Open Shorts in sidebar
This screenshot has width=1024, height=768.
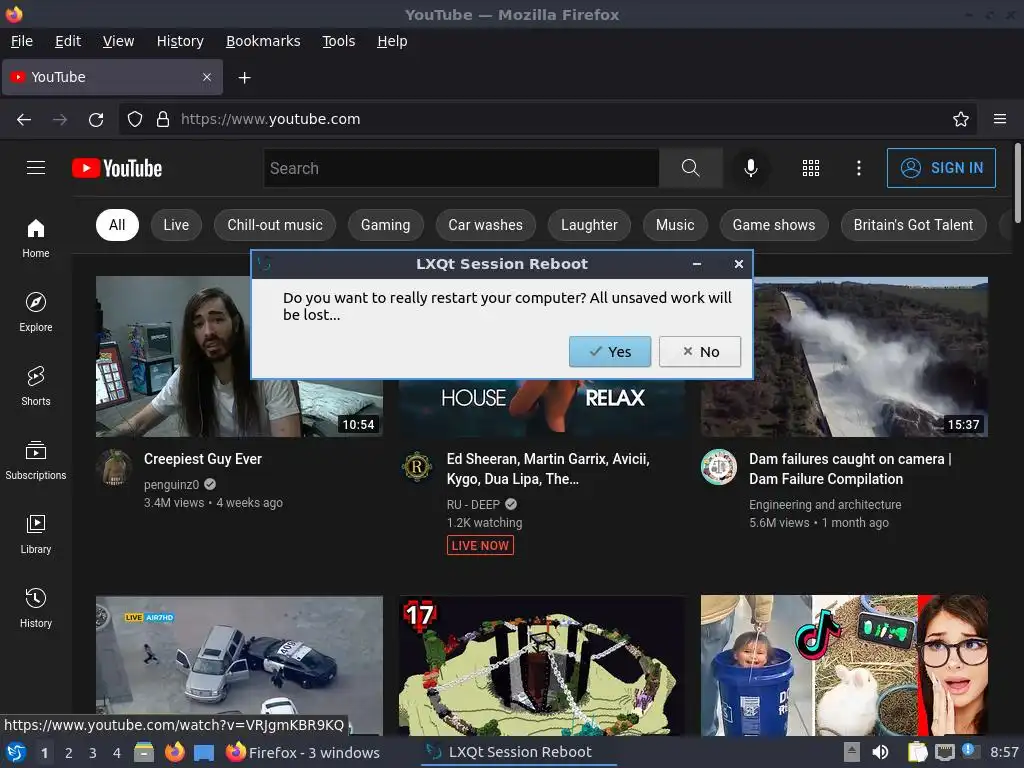click(36, 386)
